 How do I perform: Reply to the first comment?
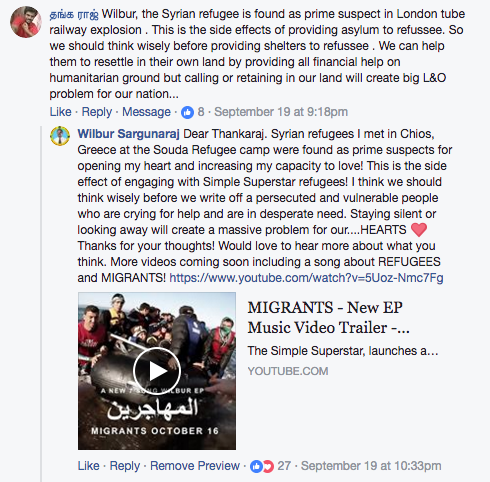(x=97, y=112)
